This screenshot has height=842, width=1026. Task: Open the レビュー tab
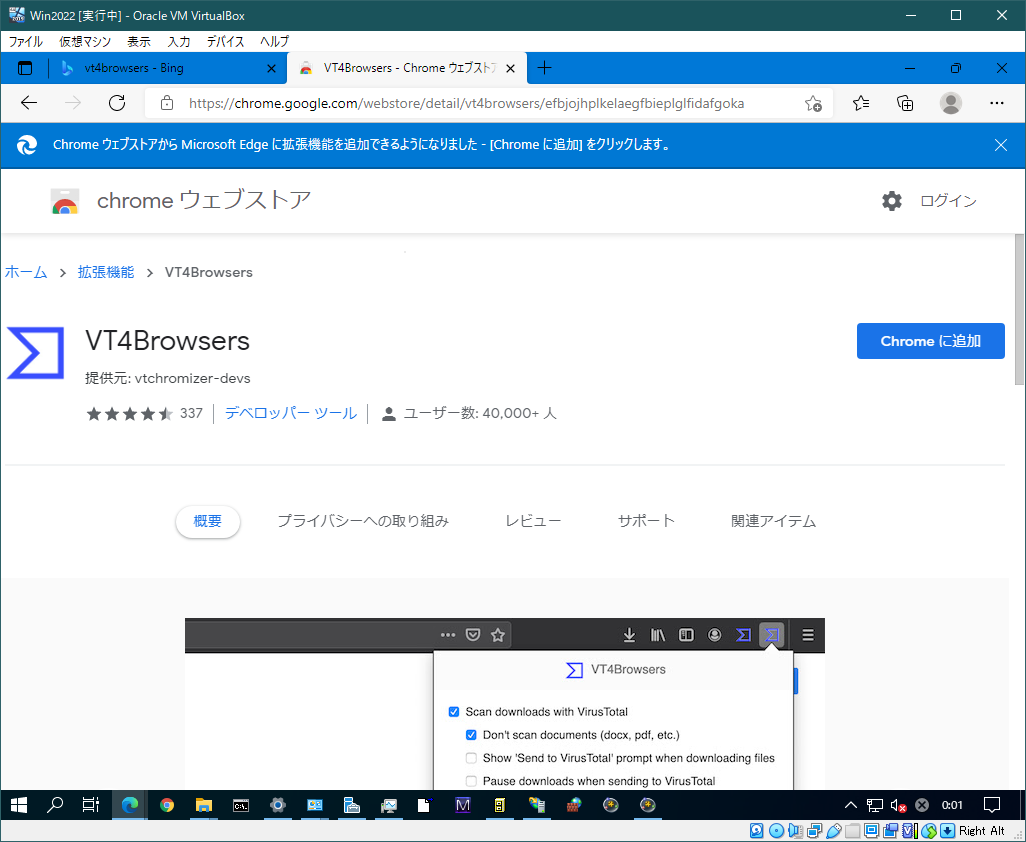click(533, 521)
